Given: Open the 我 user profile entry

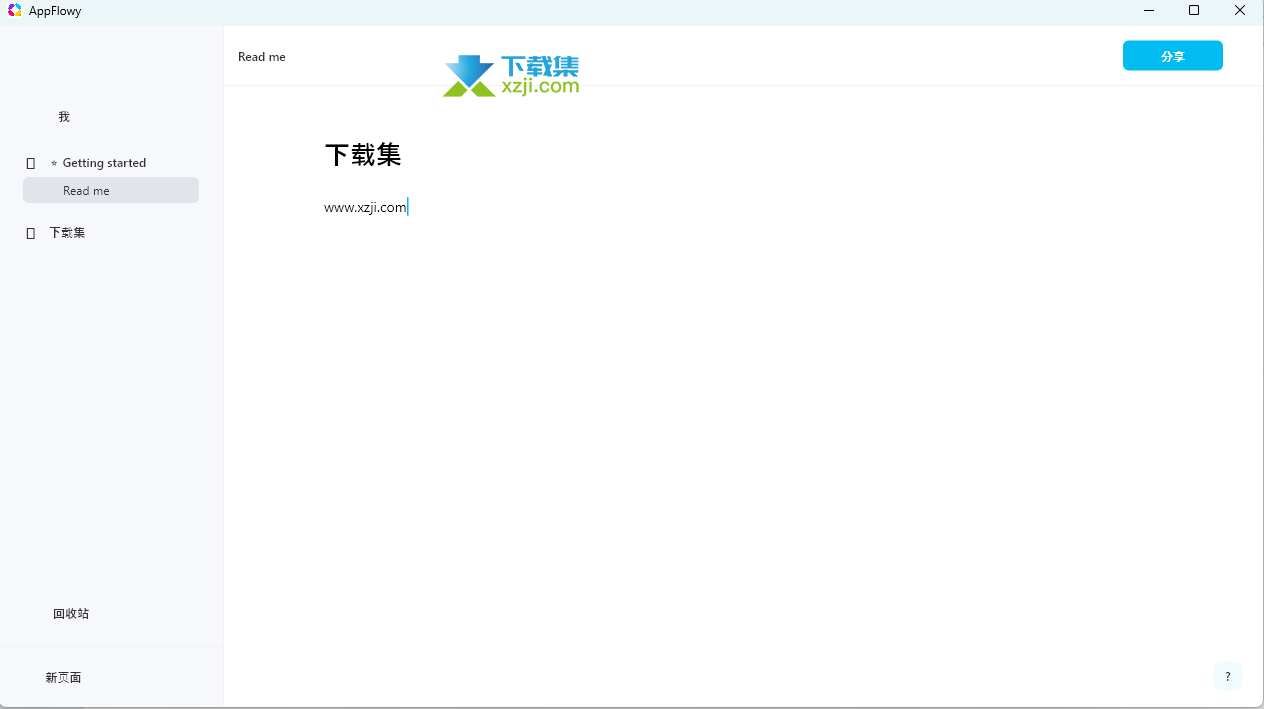Looking at the screenshot, I should coord(64,117).
